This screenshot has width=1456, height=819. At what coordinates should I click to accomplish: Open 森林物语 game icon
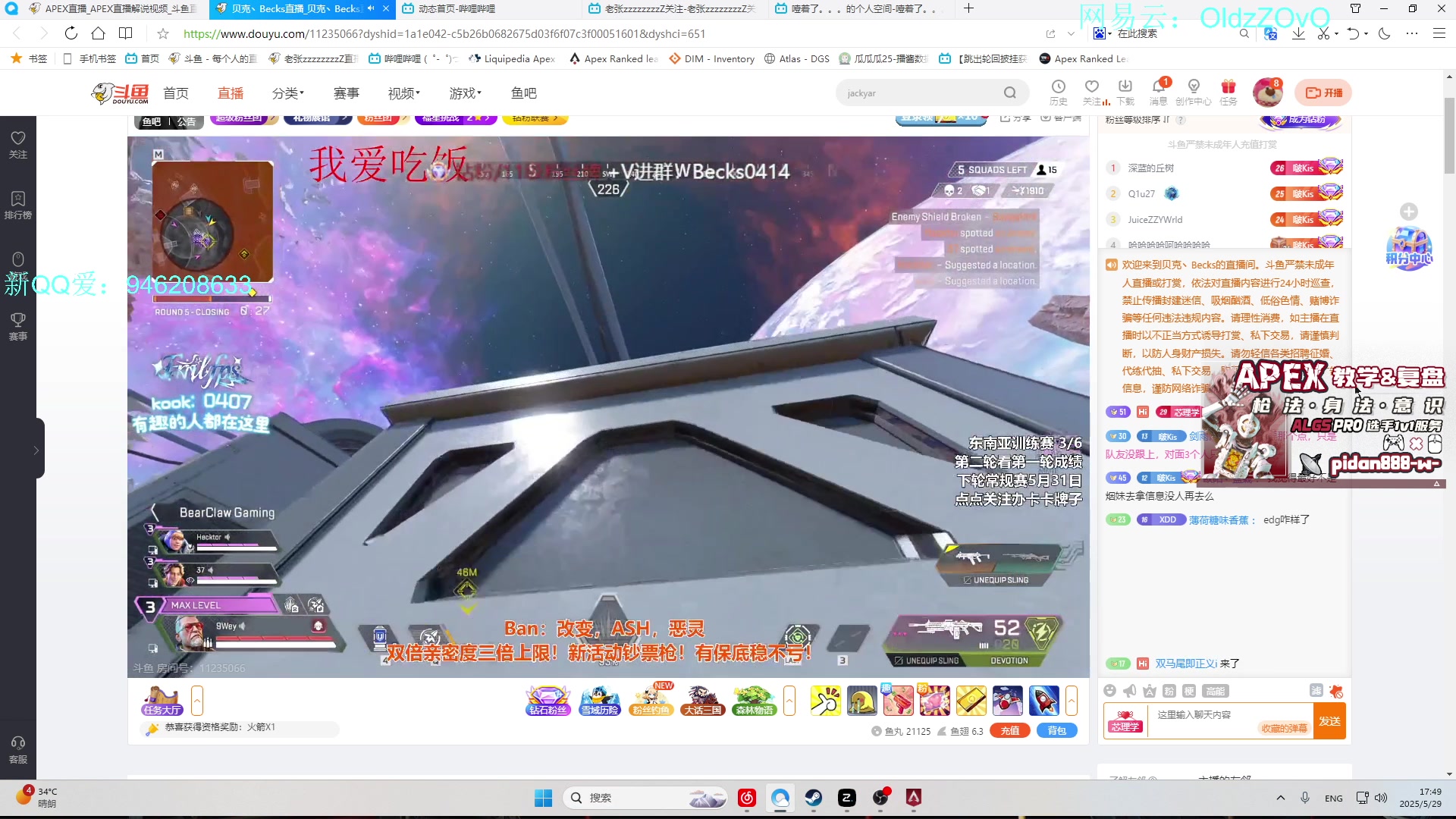point(755,701)
